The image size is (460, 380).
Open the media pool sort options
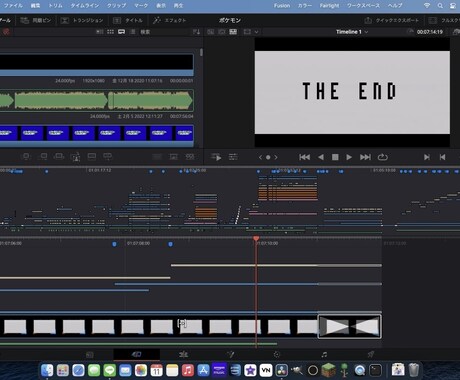click(x=196, y=32)
